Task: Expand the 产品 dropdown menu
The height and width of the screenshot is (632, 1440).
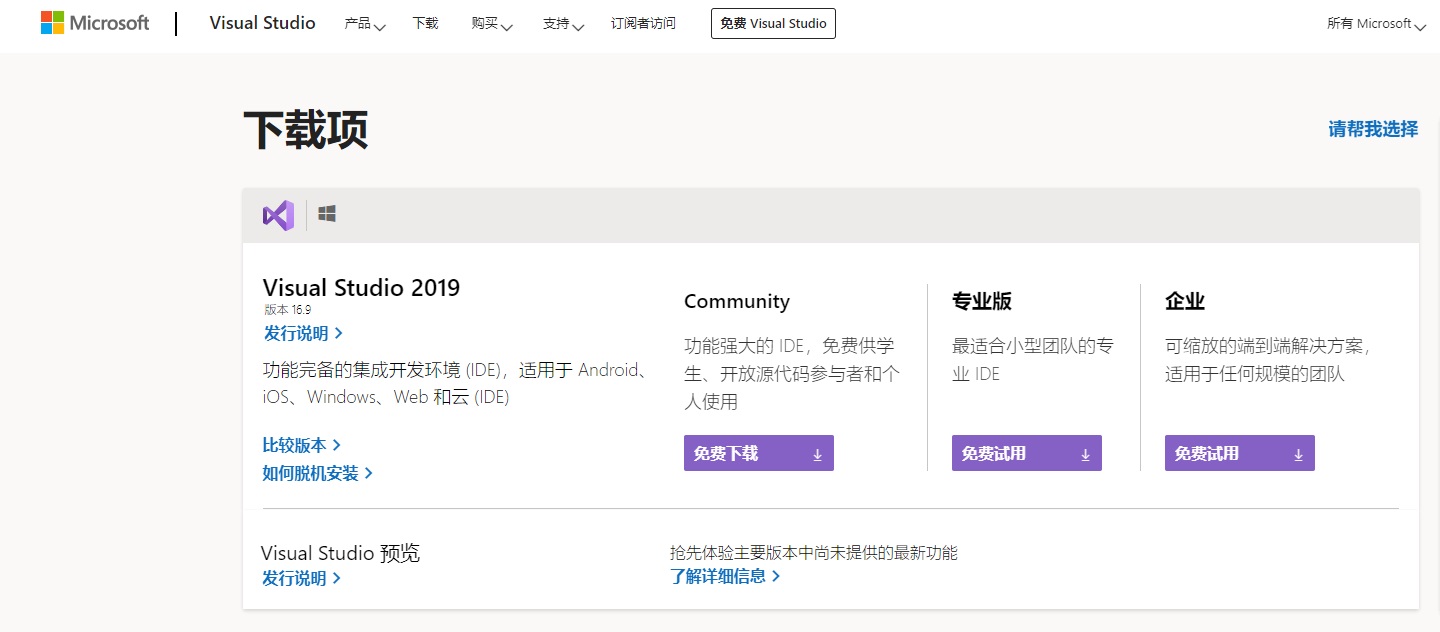Action: coord(364,24)
